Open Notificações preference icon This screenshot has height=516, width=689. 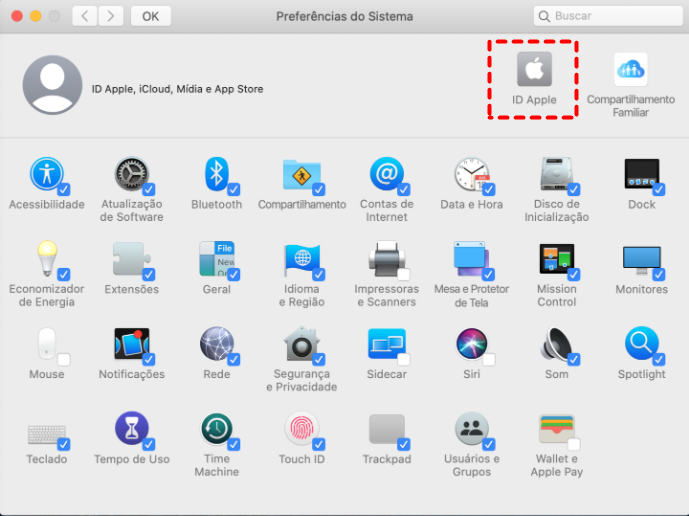(131, 344)
